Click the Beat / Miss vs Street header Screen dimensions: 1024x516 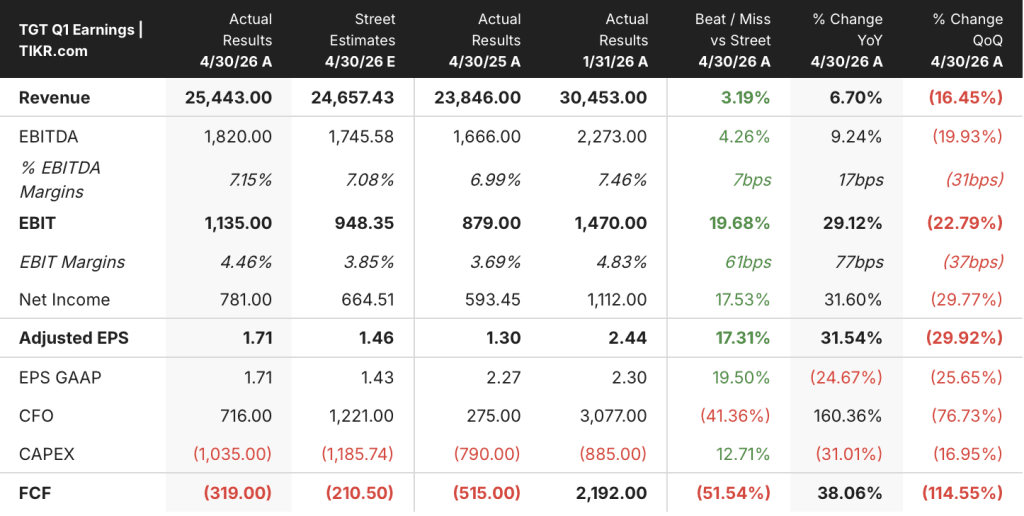(733, 40)
